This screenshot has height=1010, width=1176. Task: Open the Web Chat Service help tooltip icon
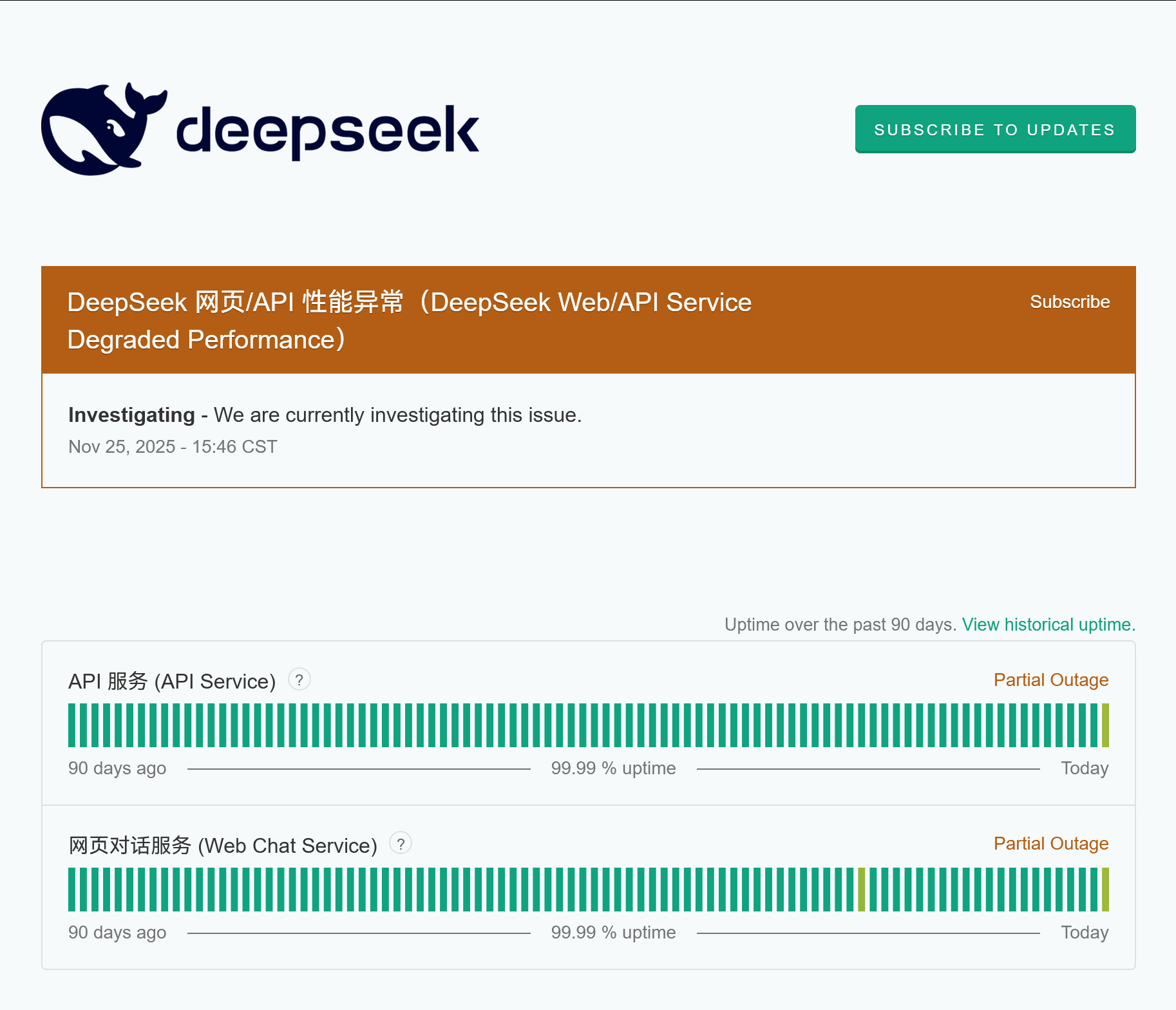coord(401,843)
